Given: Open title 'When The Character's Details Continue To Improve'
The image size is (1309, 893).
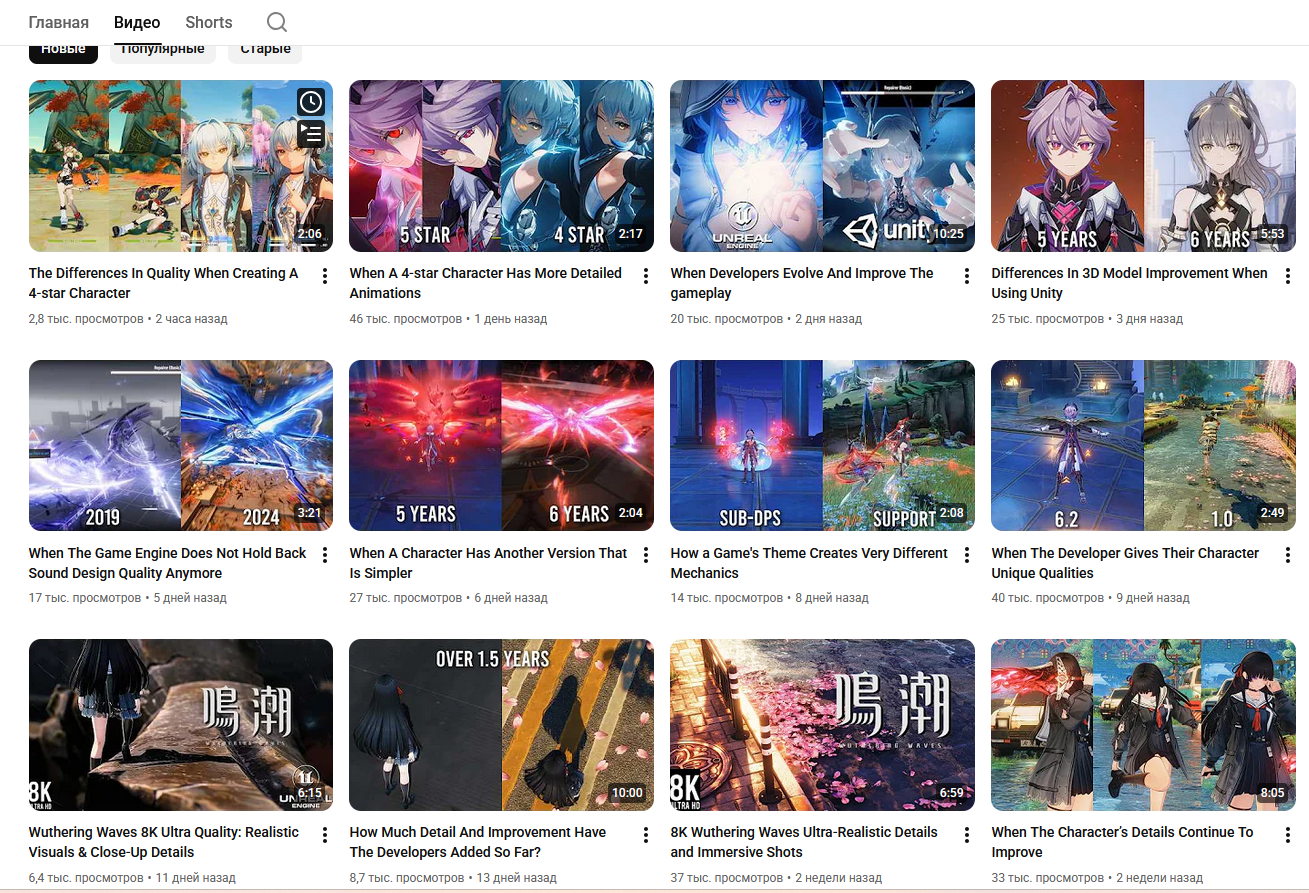Looking at the screenshot, I should point(1122,842).
